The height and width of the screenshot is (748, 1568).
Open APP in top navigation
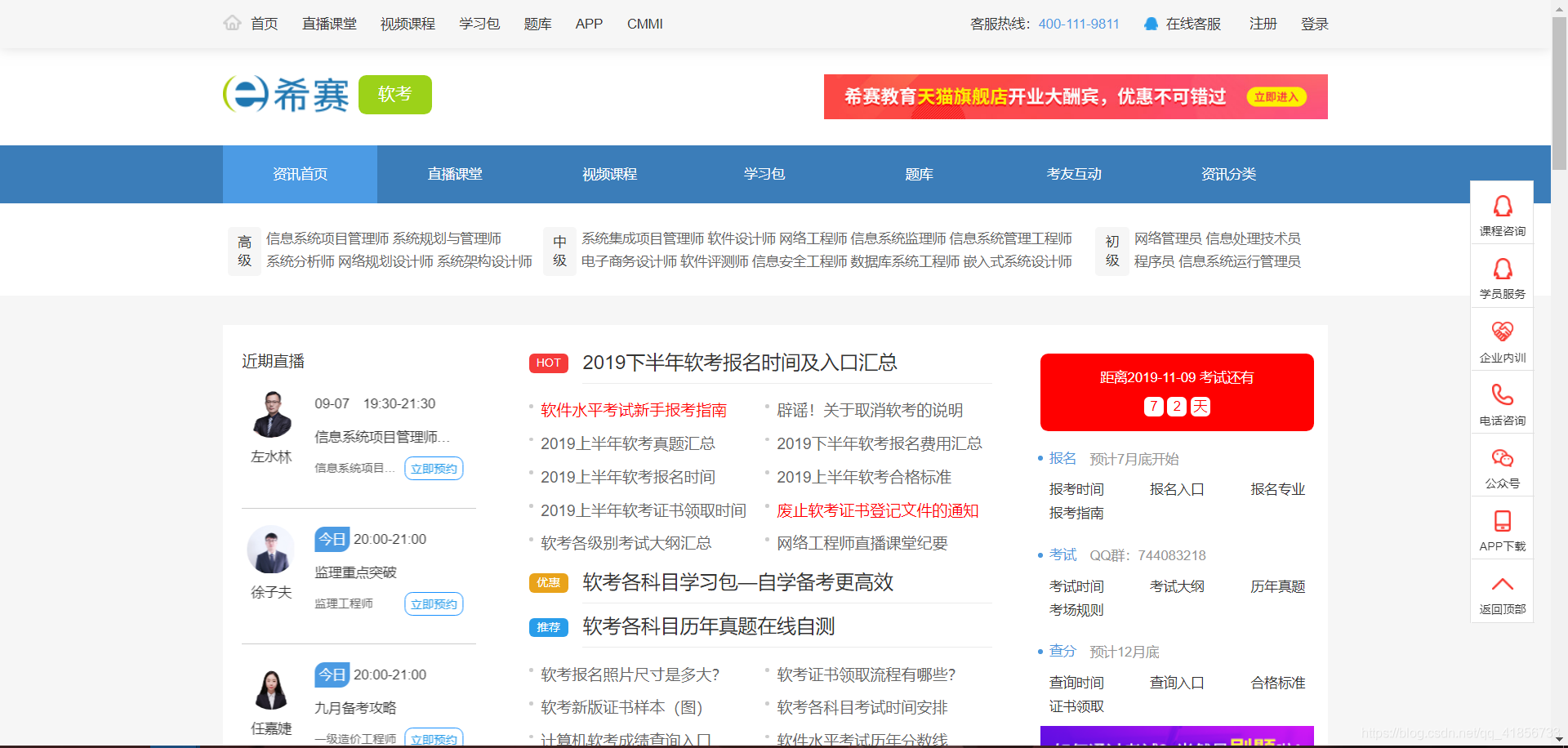point(589,24)
